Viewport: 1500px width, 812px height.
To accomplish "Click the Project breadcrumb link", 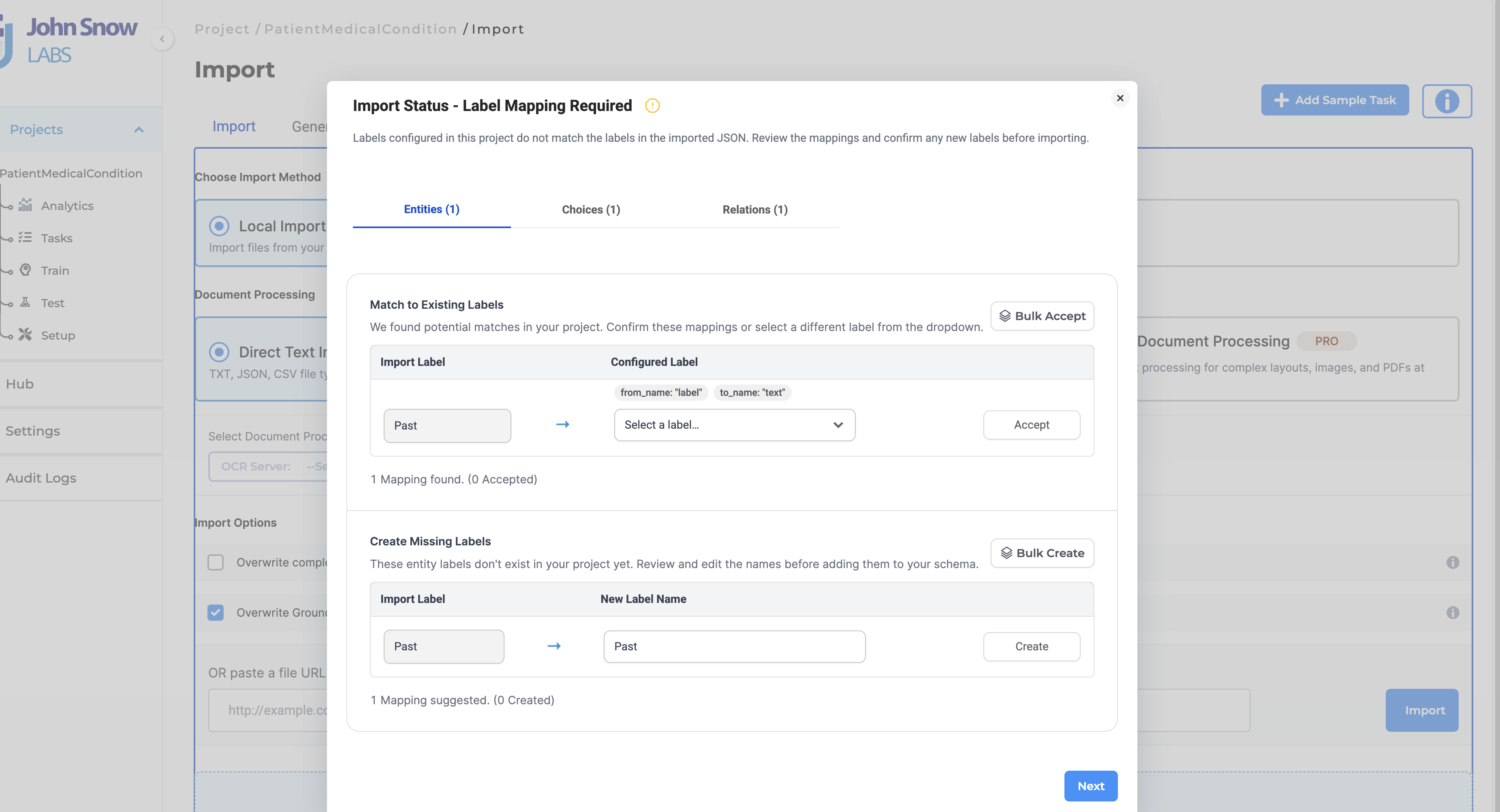I will point(222,29).
